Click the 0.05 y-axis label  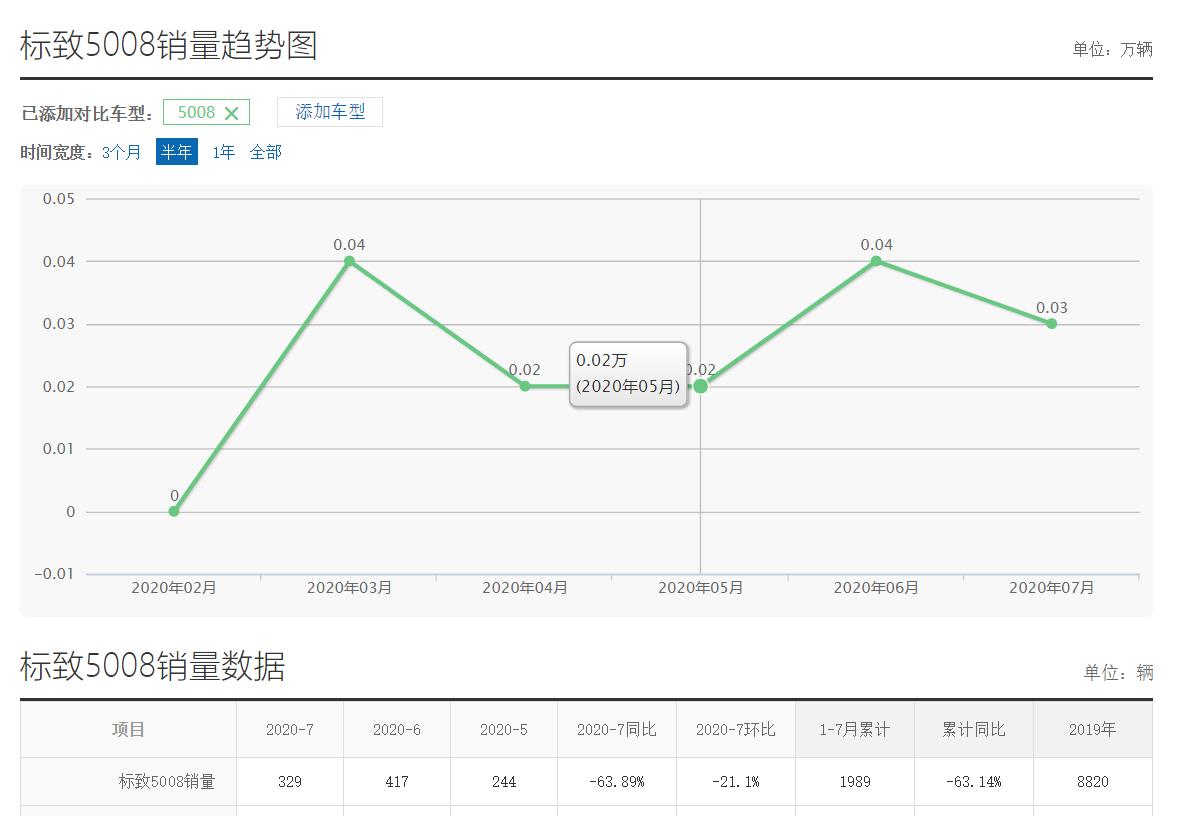[x=59, y=199]
